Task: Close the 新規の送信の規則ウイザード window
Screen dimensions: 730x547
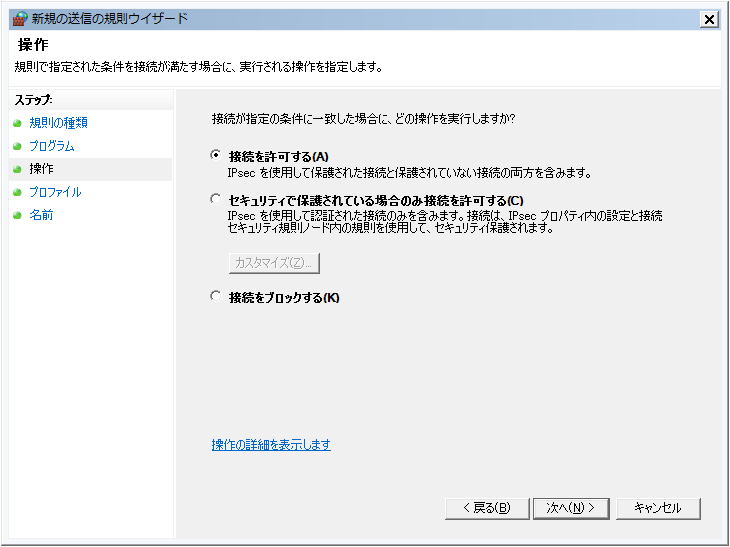Action: [709, 20]
